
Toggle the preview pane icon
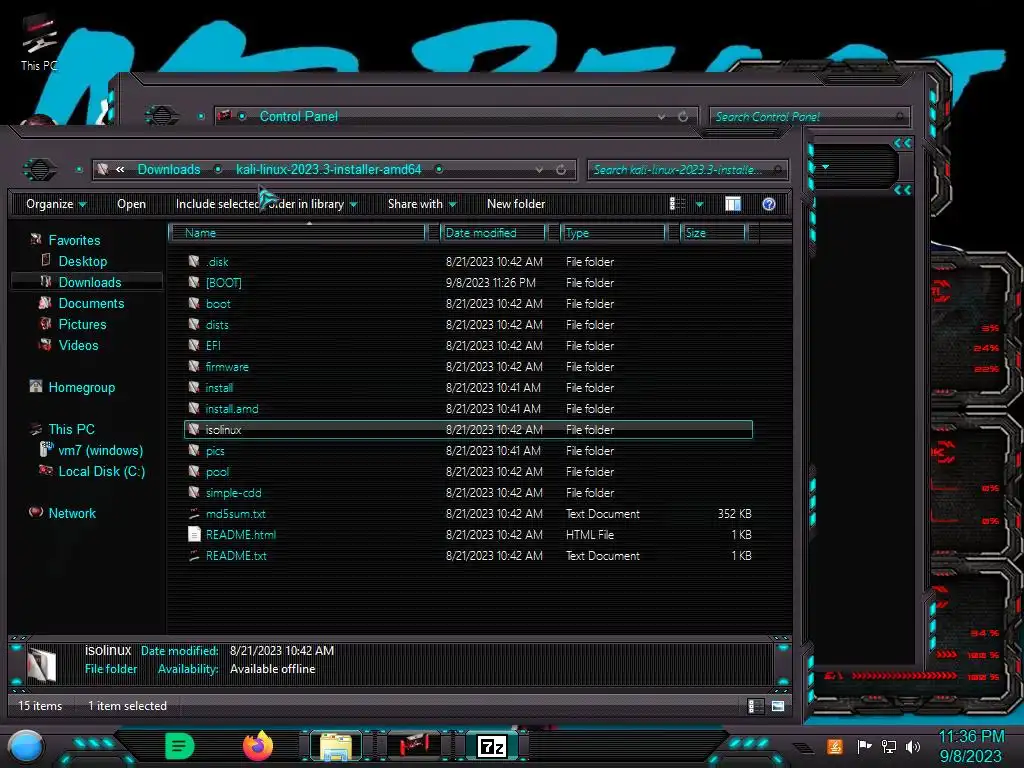click(733, 204)
